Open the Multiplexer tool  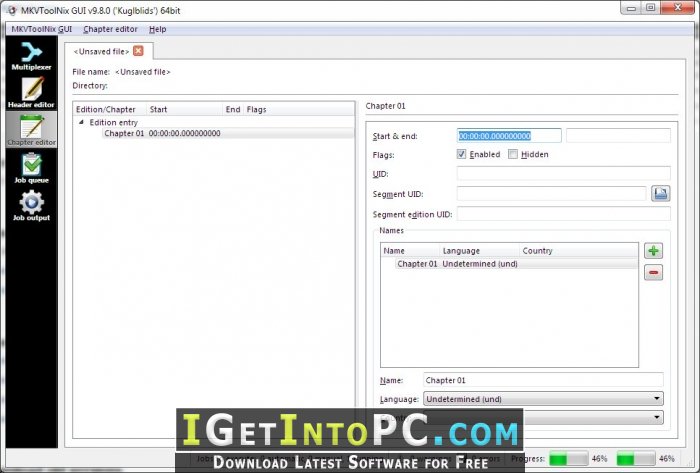(x=31, y=56)
